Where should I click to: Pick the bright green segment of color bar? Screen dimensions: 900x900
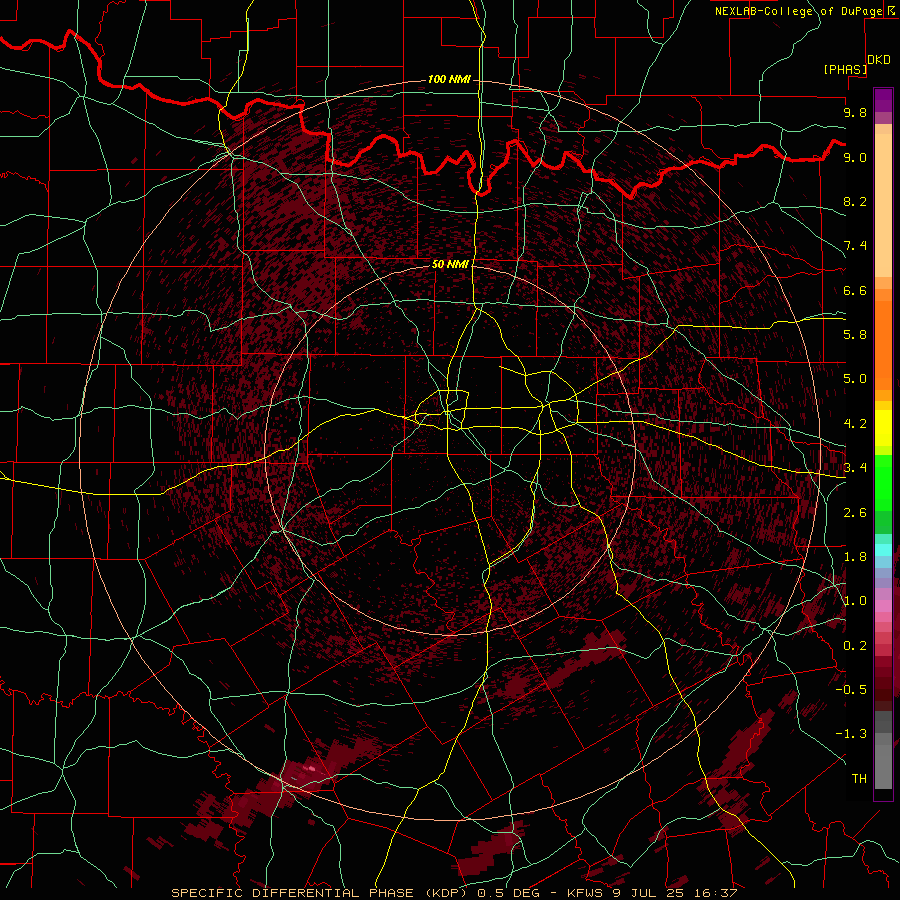(883, 482)
